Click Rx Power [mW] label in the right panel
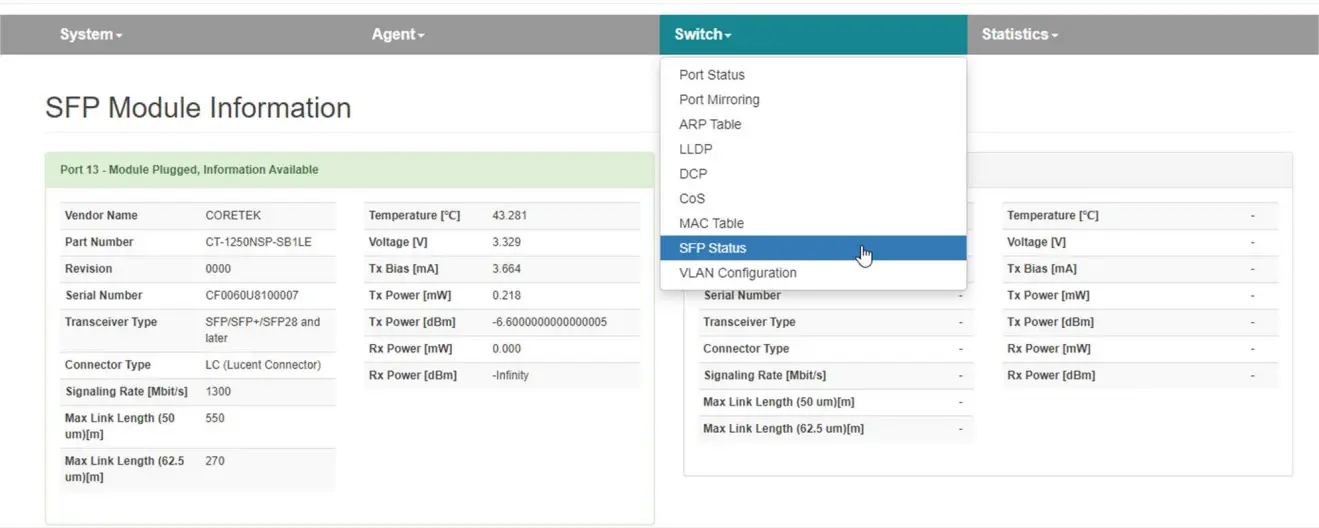1319x528 pixels. pos(1049,349)
